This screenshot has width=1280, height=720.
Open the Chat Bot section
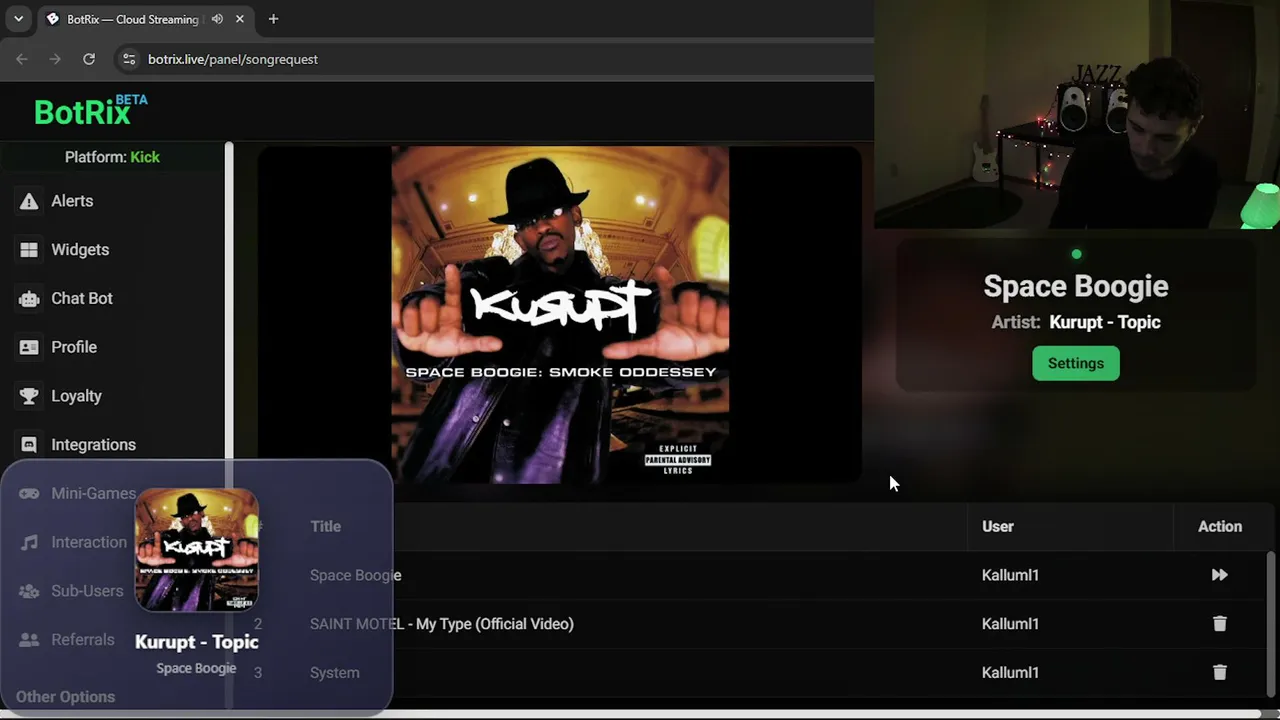click(82, 298)
